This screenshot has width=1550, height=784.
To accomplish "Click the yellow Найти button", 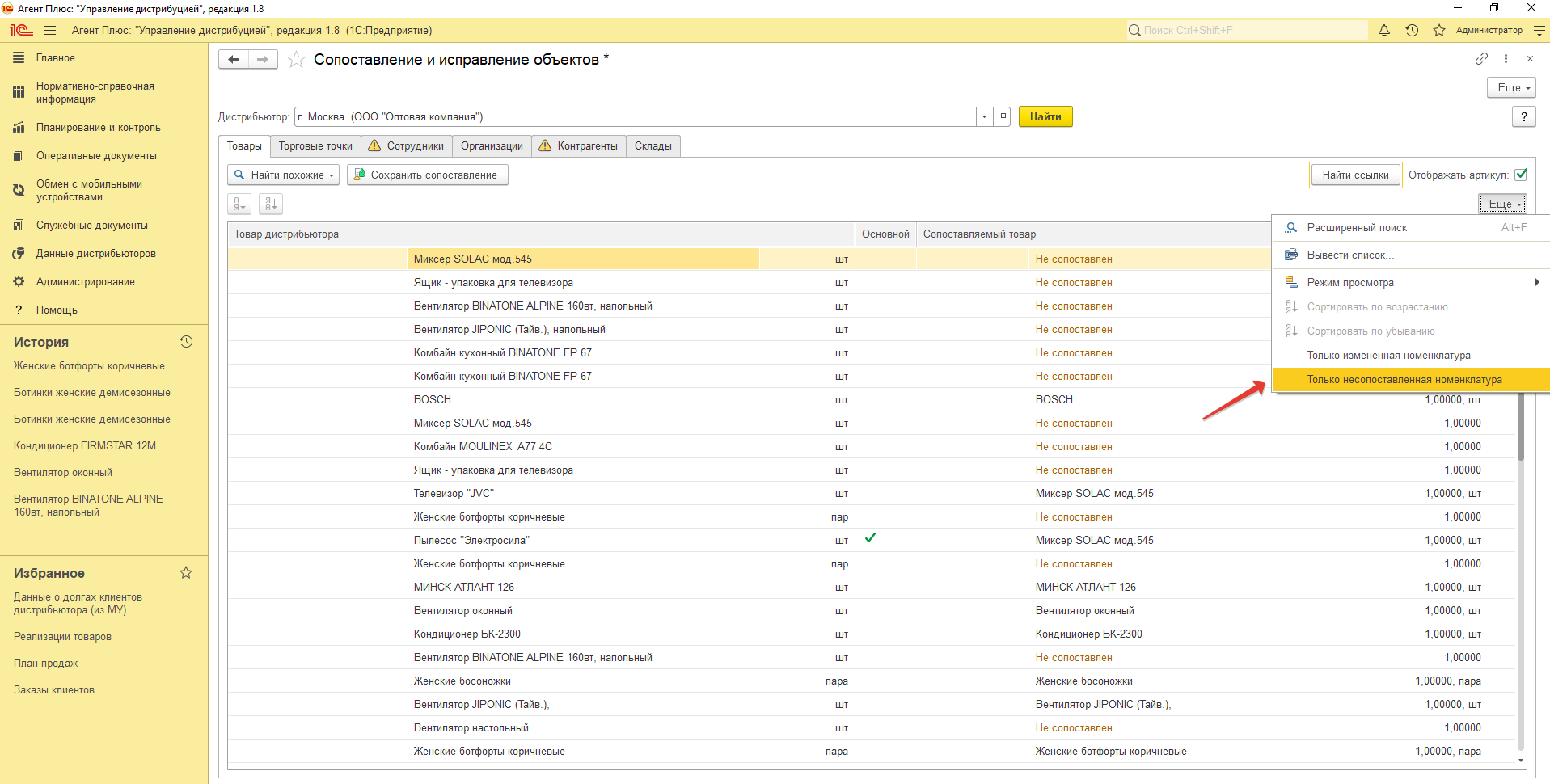I will point(1045,116).
